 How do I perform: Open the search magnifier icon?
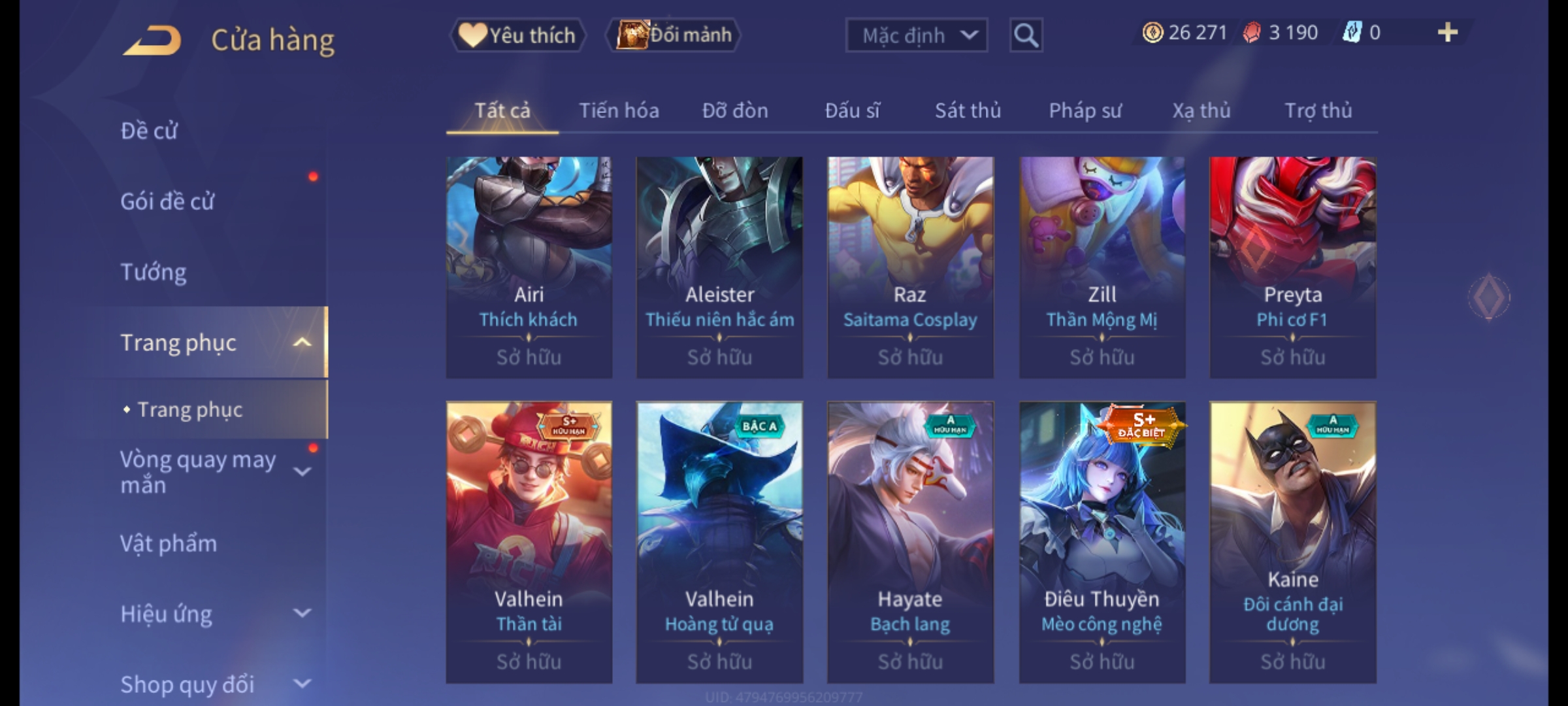[1026, 35]
